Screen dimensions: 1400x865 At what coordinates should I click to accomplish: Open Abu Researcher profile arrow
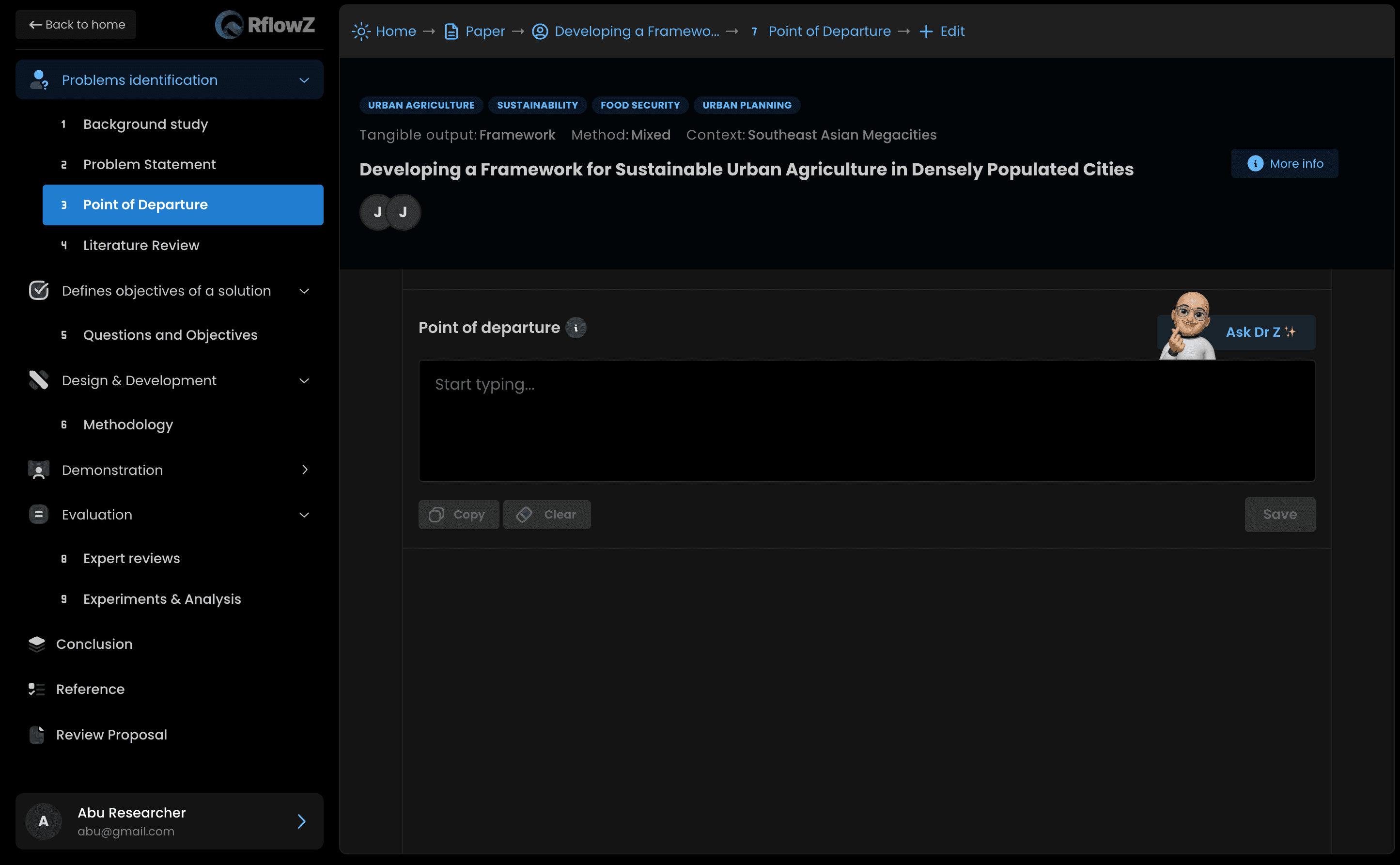(301, 821)
